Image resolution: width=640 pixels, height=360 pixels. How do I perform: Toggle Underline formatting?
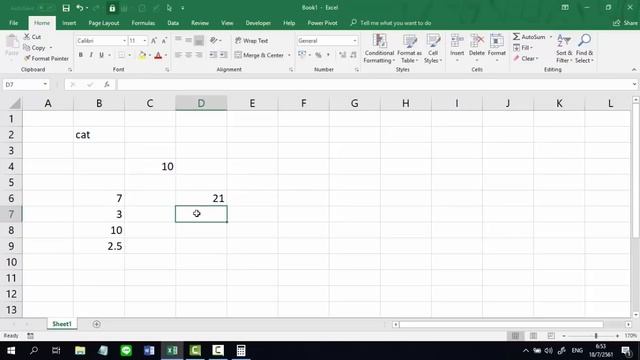click(101, 55)
